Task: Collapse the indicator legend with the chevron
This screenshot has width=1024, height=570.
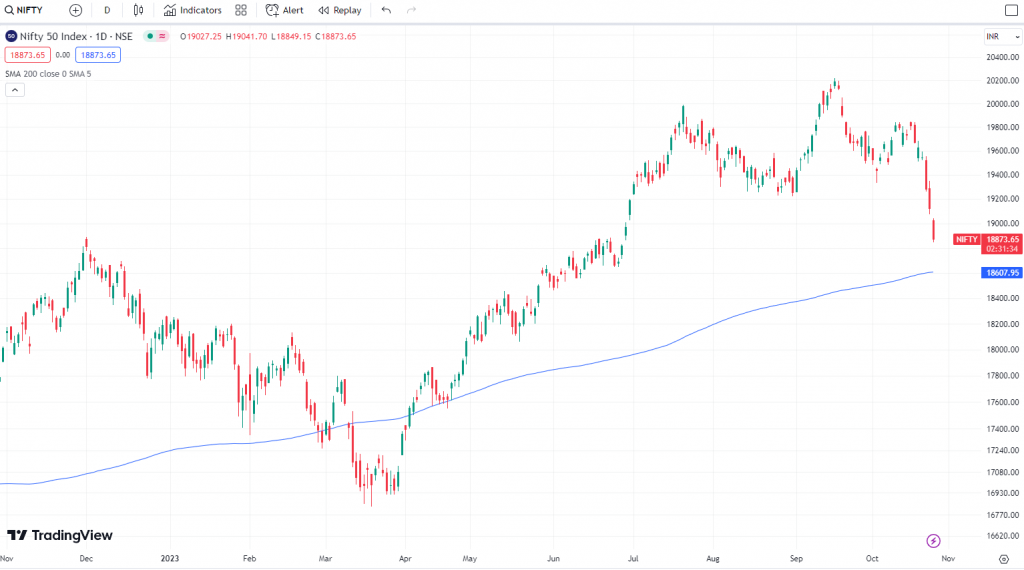Action: [15, 90]
